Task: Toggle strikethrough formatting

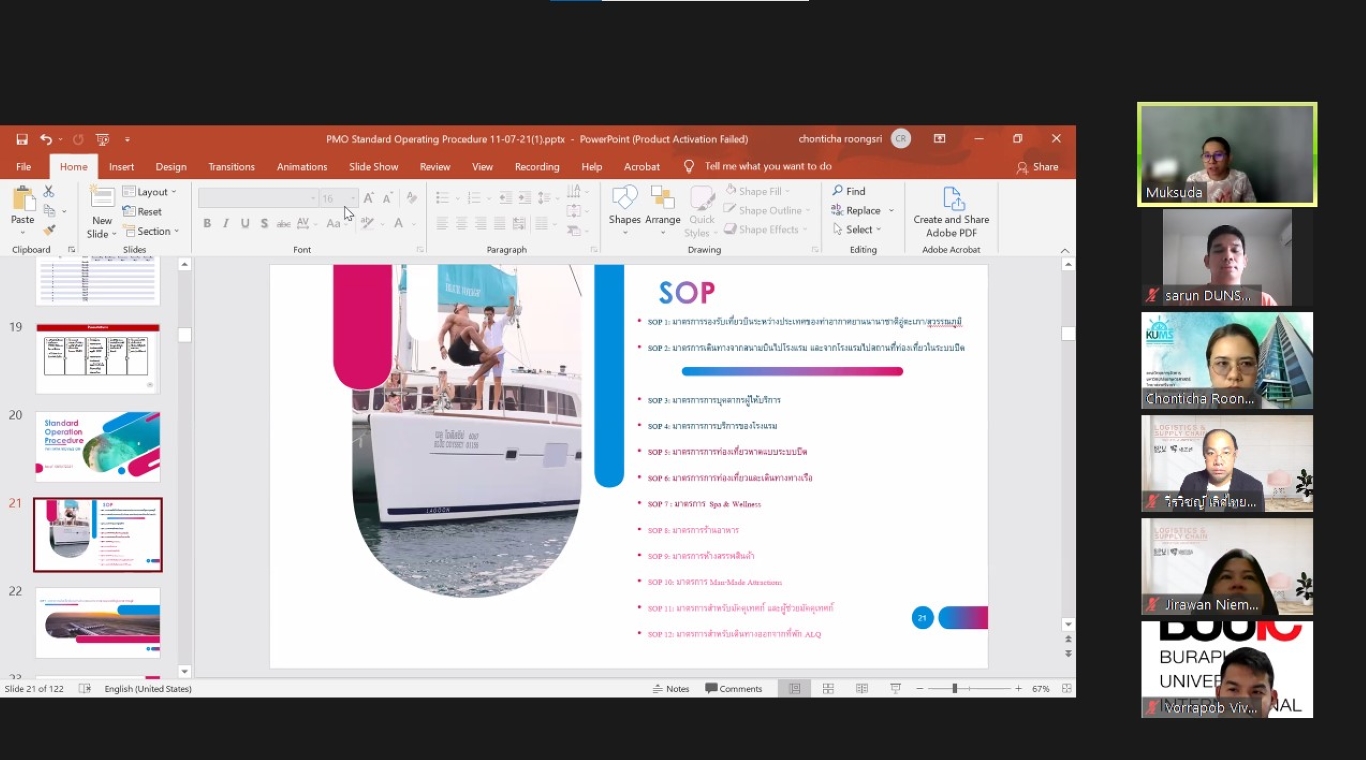Action: [x=284, y=223]
